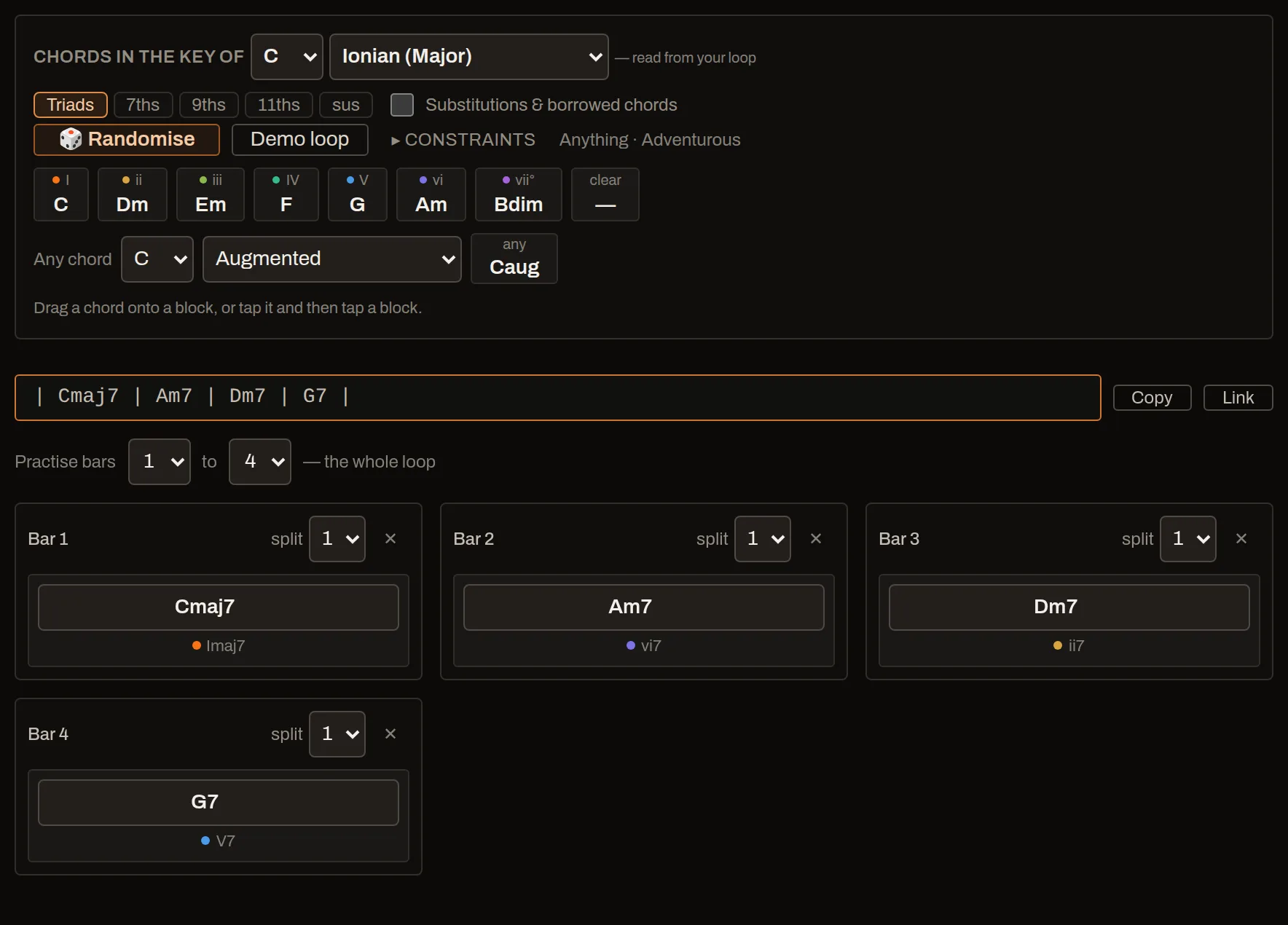This screenshot has height=925, width=1288.
Task: Open the Ionian (Major) mode dropdown
Action: coord(469,57)
